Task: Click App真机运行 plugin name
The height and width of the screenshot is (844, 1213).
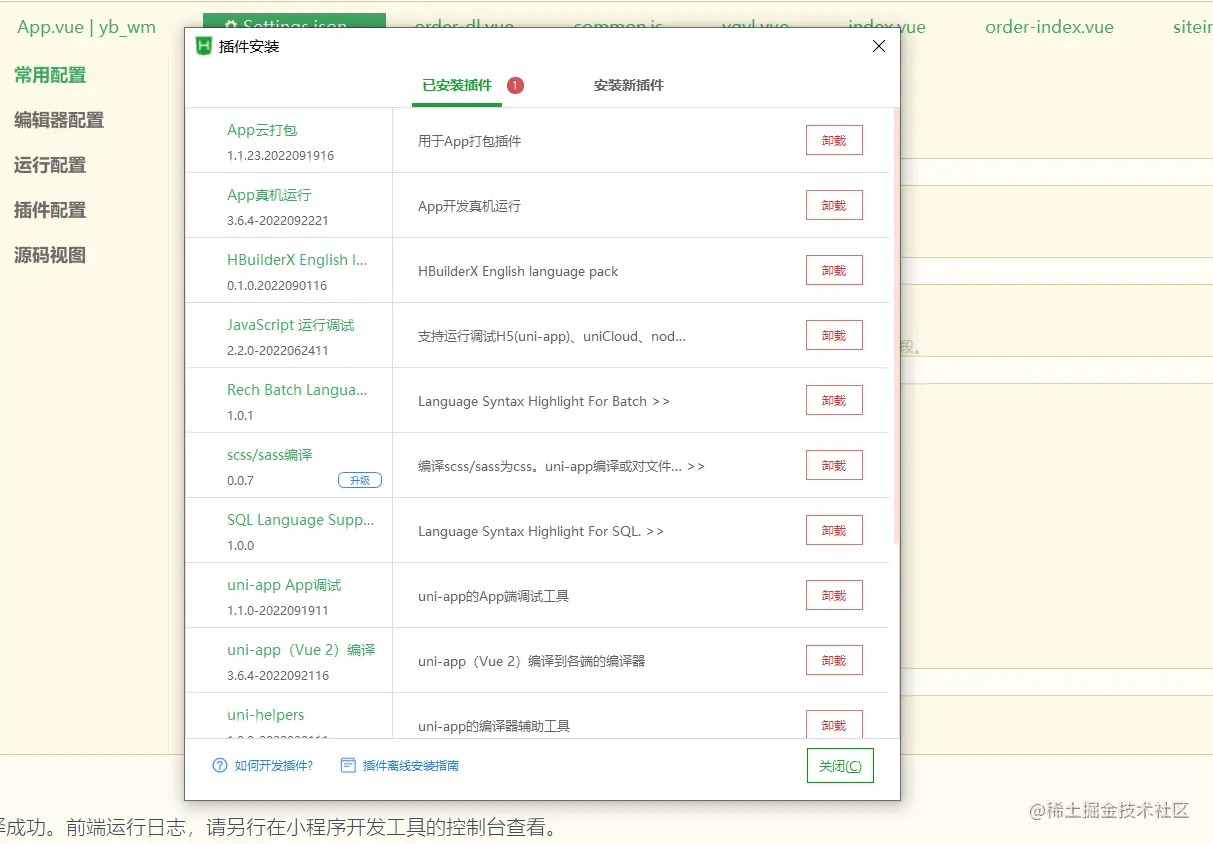Action: coord(269,195)
